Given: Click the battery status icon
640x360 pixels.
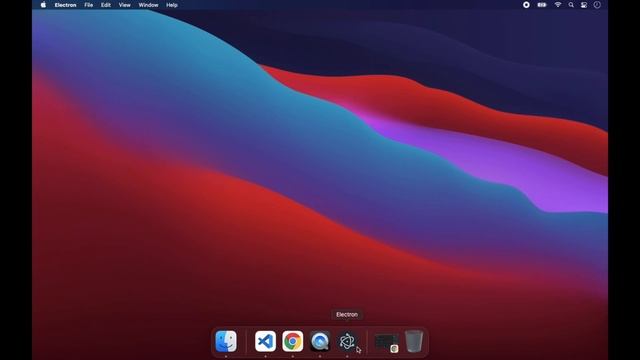Looking at the screenshot, I should pos(542,5).
